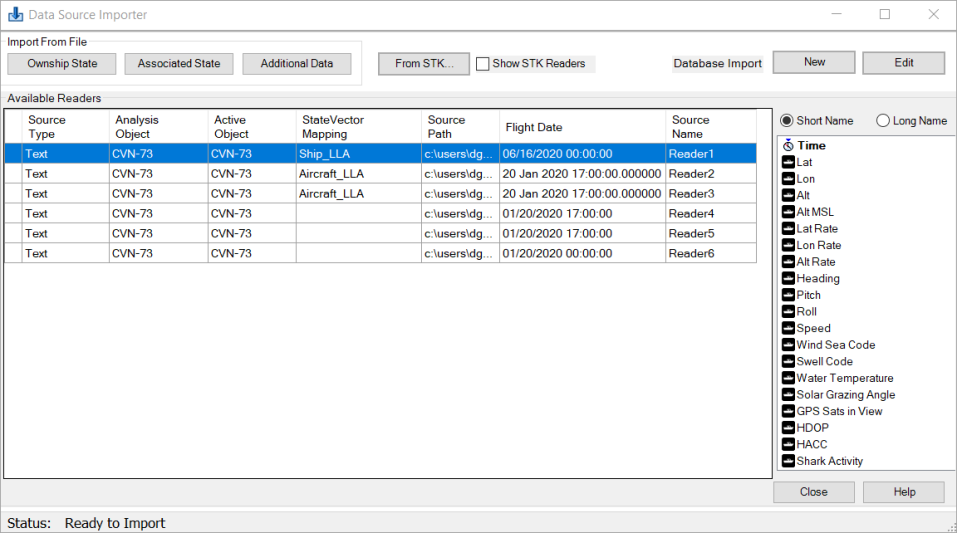The image size is (957, 533).
Task: Click the Data Source Importer title bar icon
Action: point(15,15)
